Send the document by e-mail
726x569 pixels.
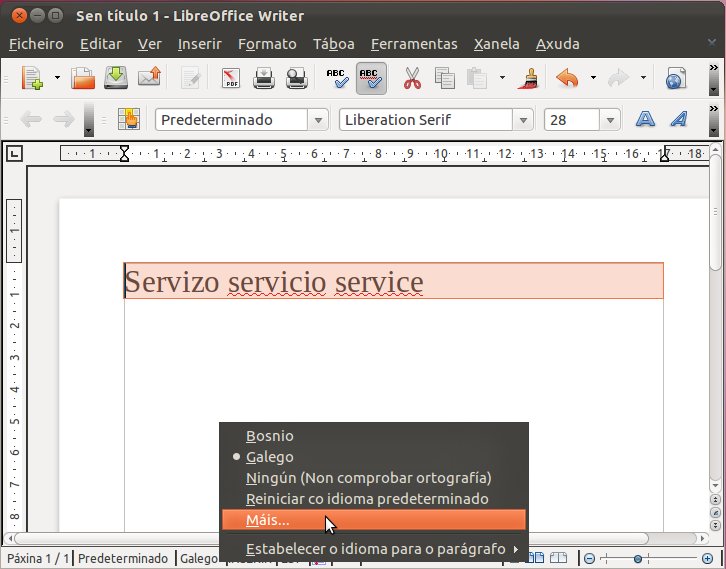point(149,78)
